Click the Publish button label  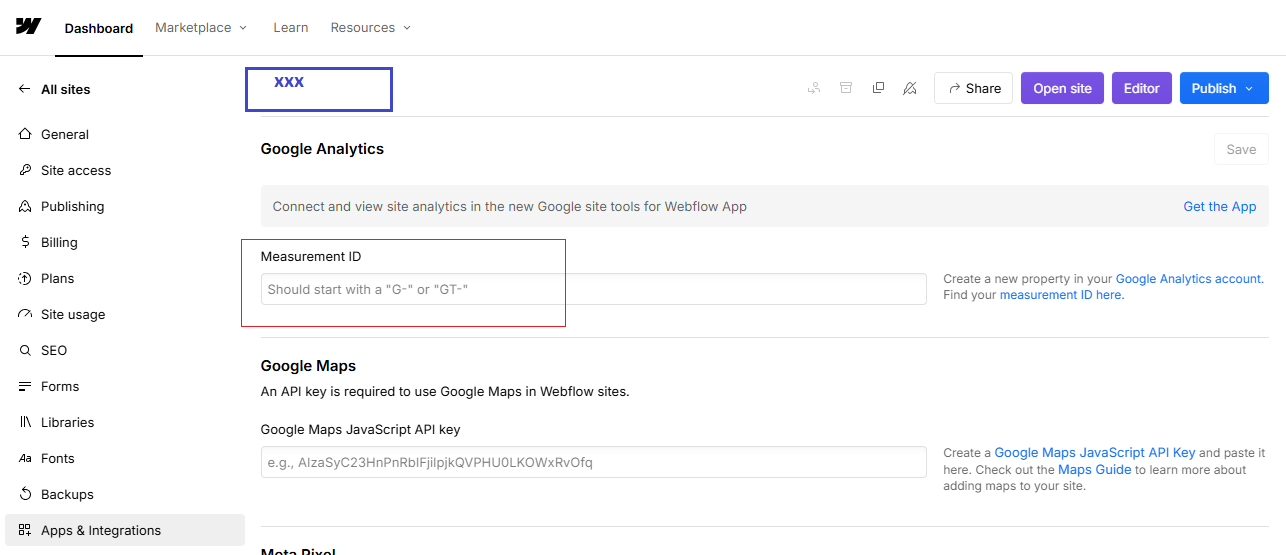tap(1214, 88)
